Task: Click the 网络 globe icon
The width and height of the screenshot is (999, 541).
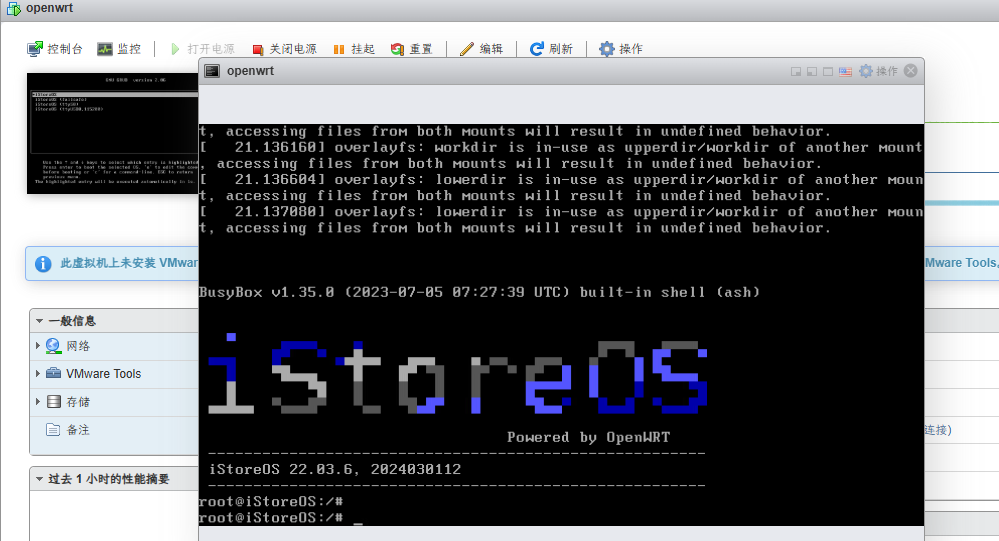Action: (54, 346)
